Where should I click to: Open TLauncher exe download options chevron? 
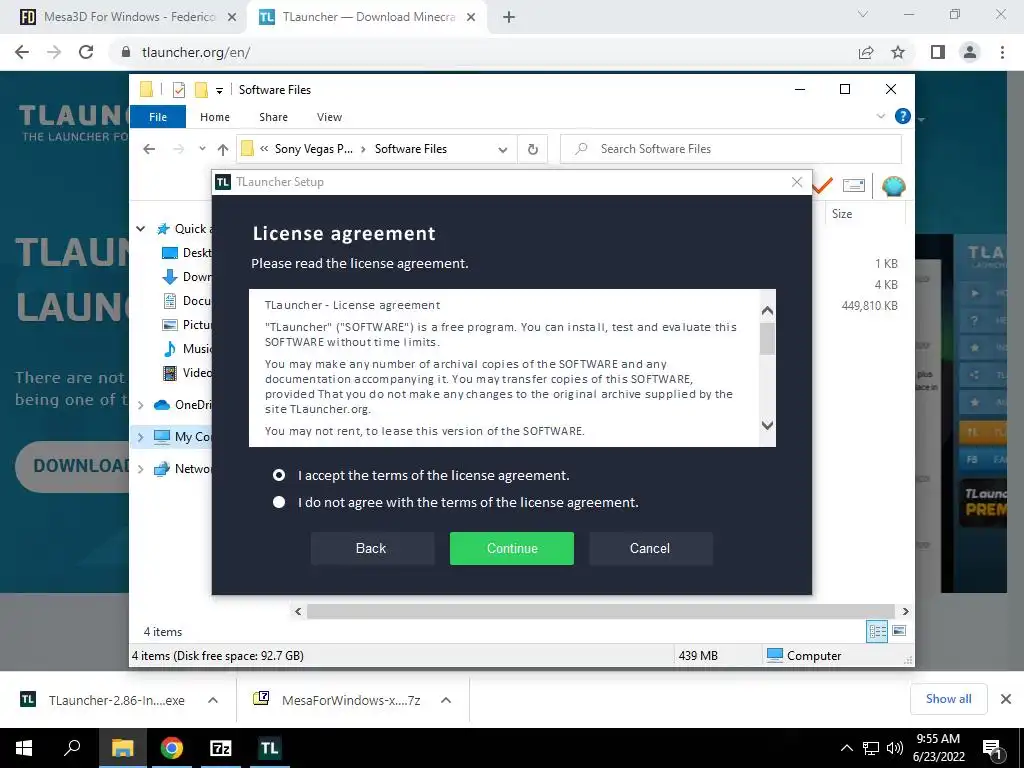click(213, 700)
